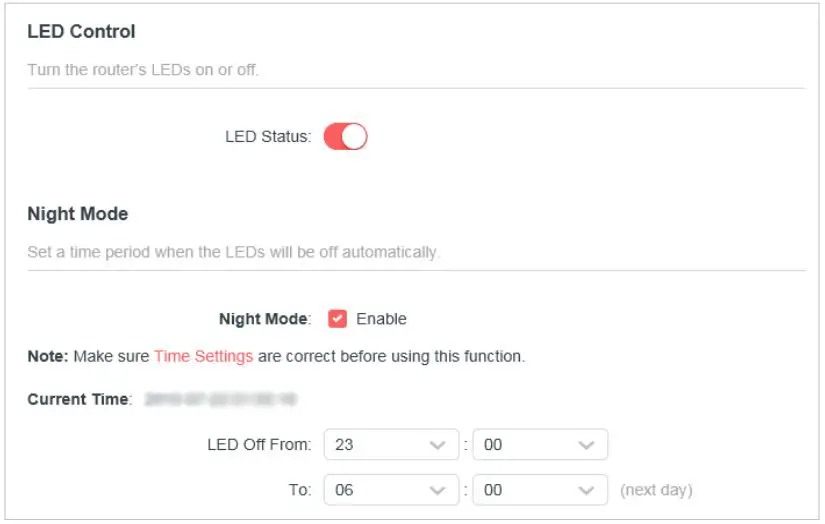This screenshot has width=825, height=524.
Task: Click the 00 minutes value in the To row
Action: [493, 491]
